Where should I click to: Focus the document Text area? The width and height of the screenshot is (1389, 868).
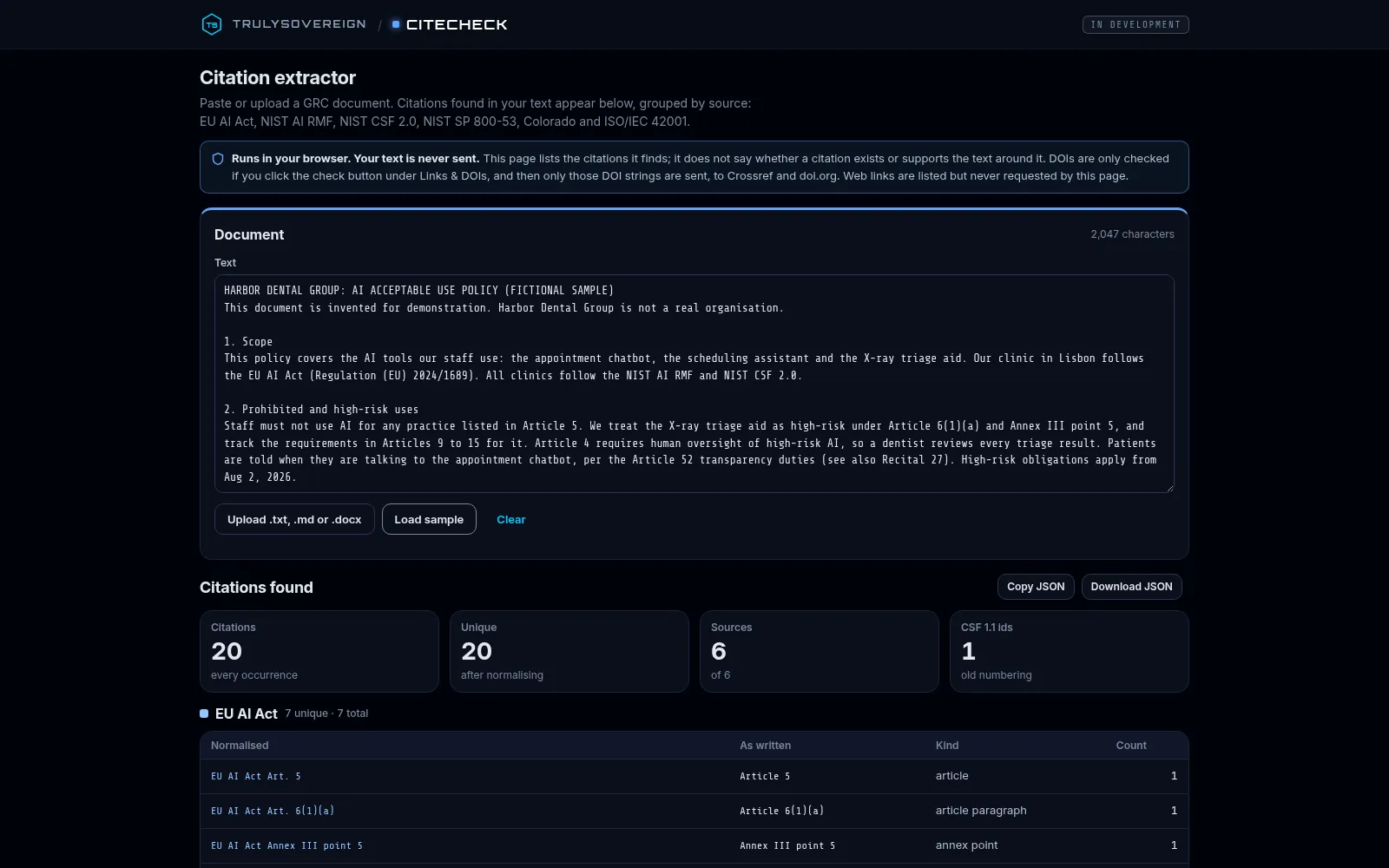694,384
